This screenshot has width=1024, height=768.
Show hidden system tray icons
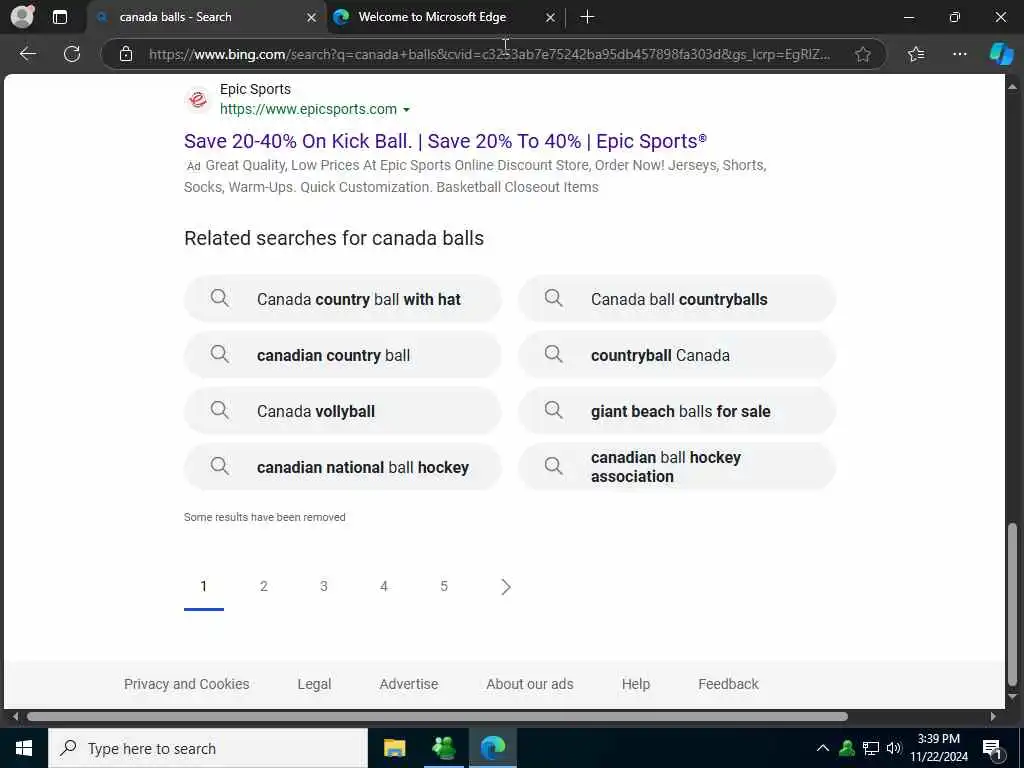[x=823, y=748]
